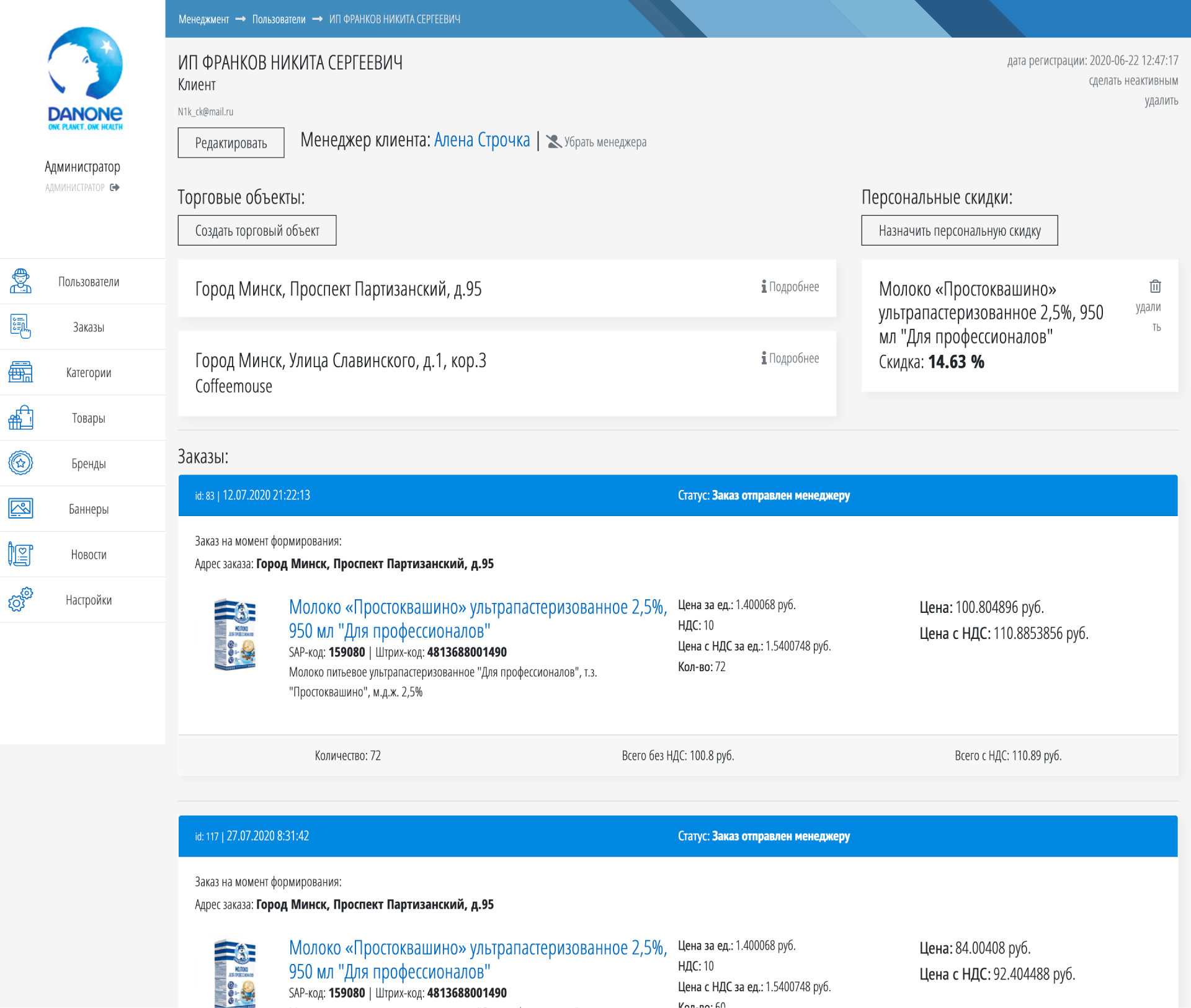Click order header id: 117 | 27.07.2020 8:31:42
The height and width of the screenshot is (1008, 1191).
tap(252, 836)
